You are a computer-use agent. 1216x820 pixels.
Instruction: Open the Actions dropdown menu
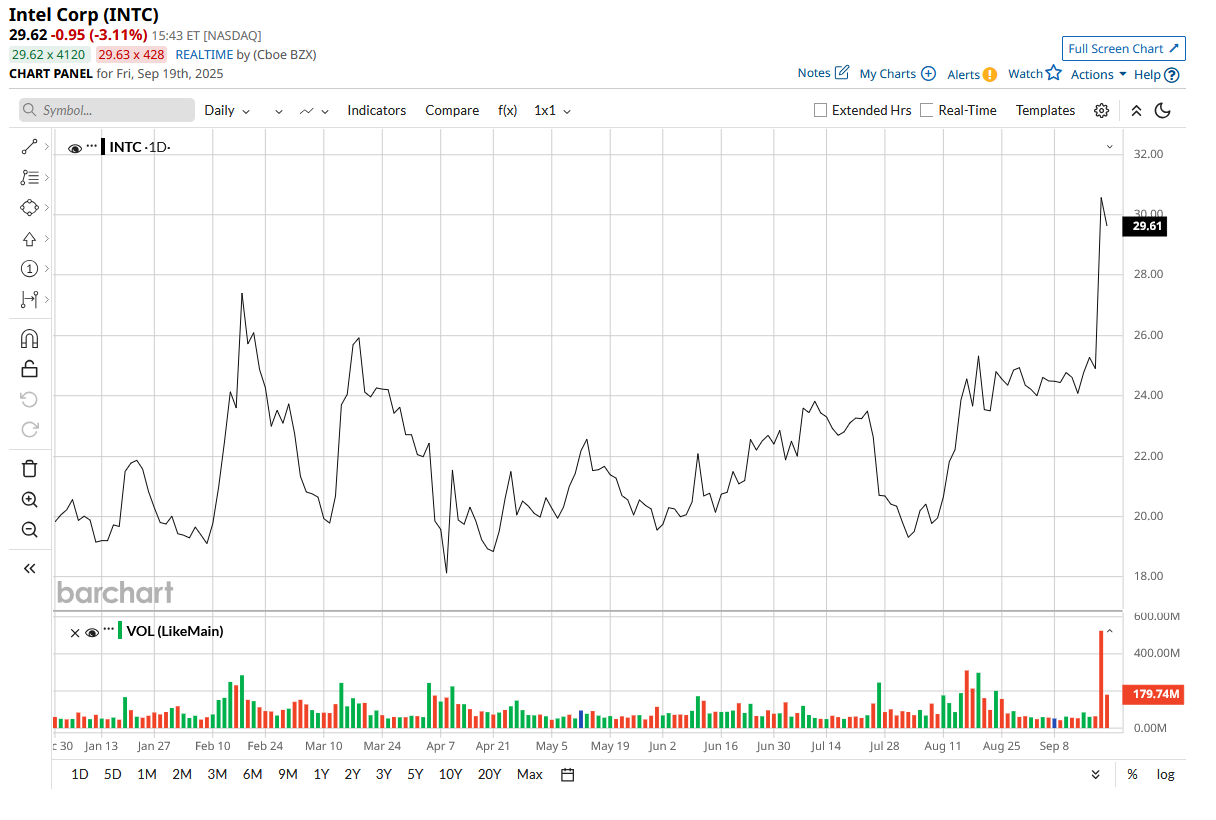pyautogui.click(x=1098, y=74)
